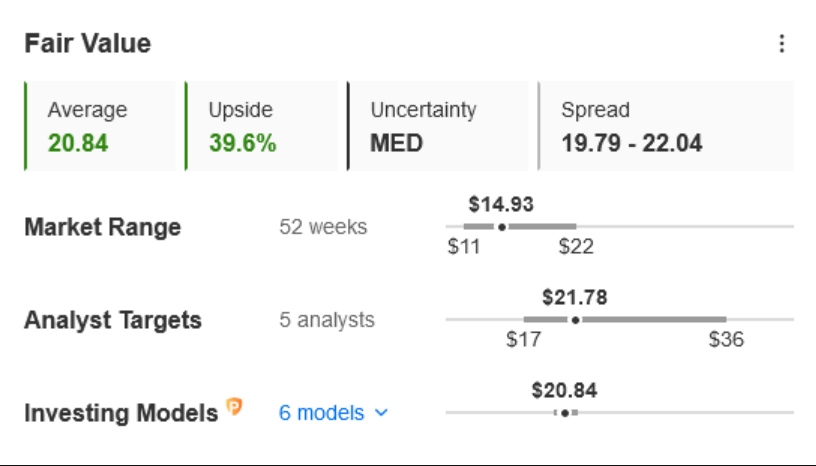Open the three-dot options menu
816x466 pixels.
pos(782,44)
